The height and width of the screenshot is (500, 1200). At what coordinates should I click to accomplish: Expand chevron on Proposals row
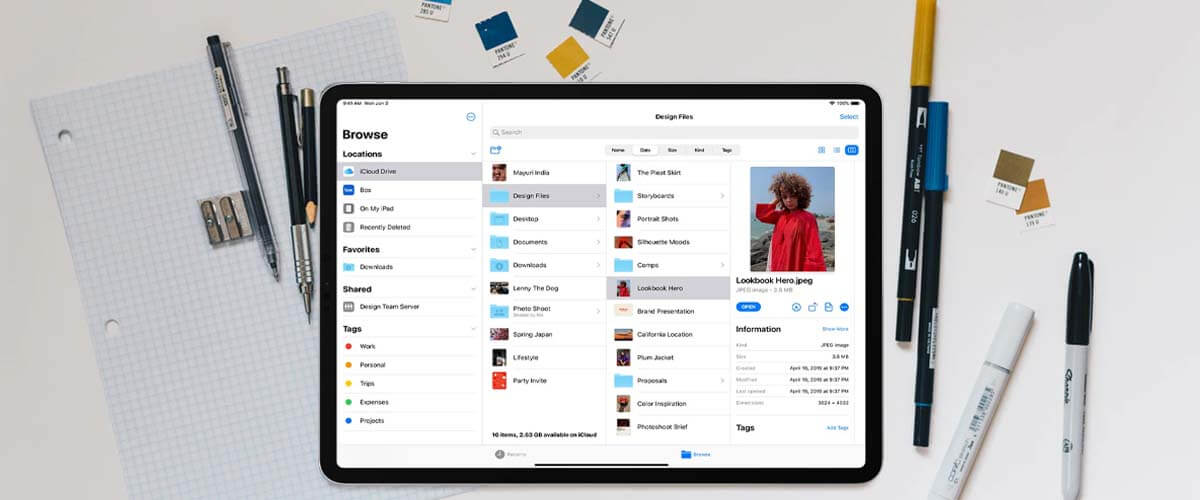722,380
